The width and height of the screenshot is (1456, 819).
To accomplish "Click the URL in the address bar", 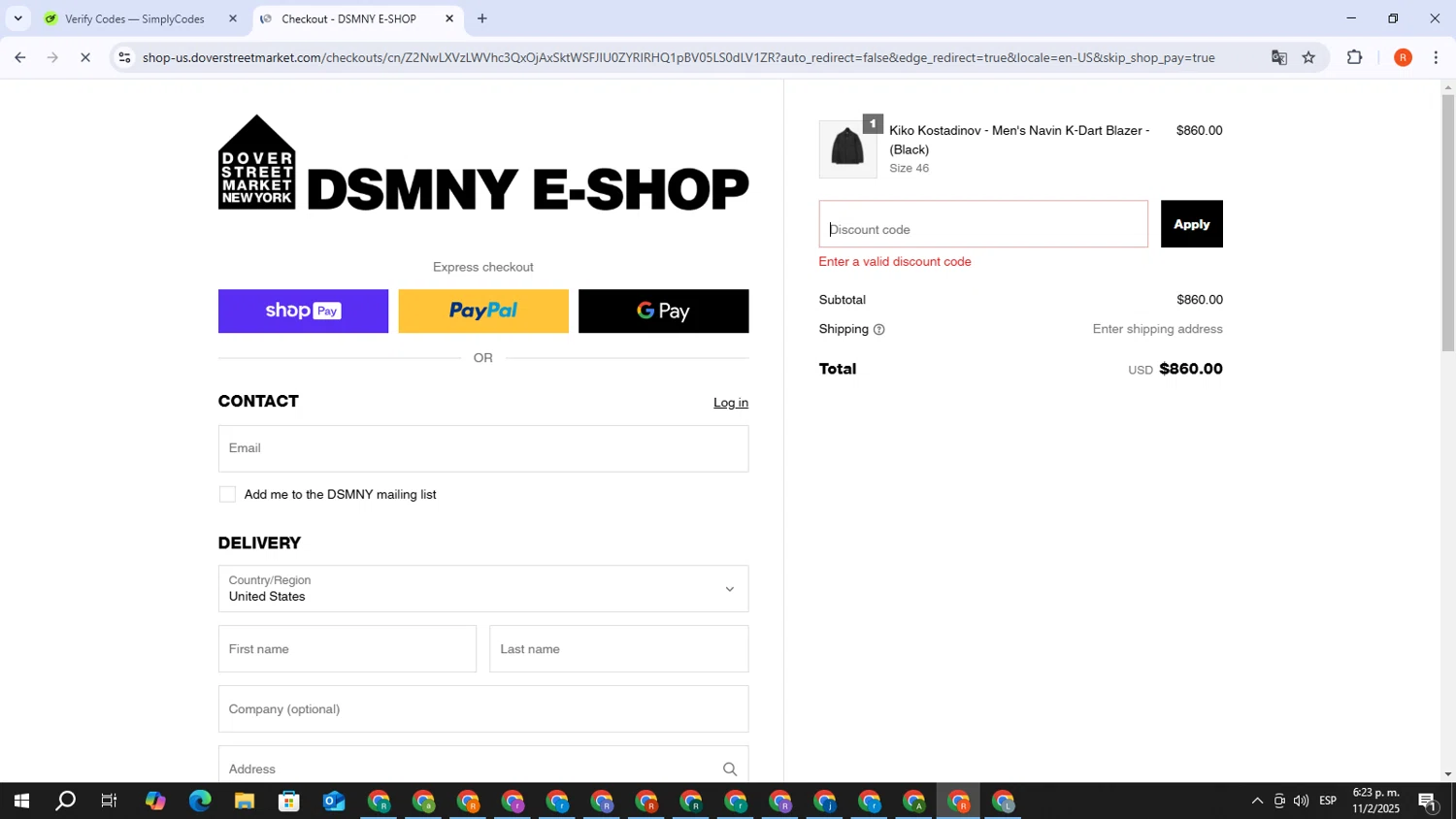I will click(x=678, y=58).
